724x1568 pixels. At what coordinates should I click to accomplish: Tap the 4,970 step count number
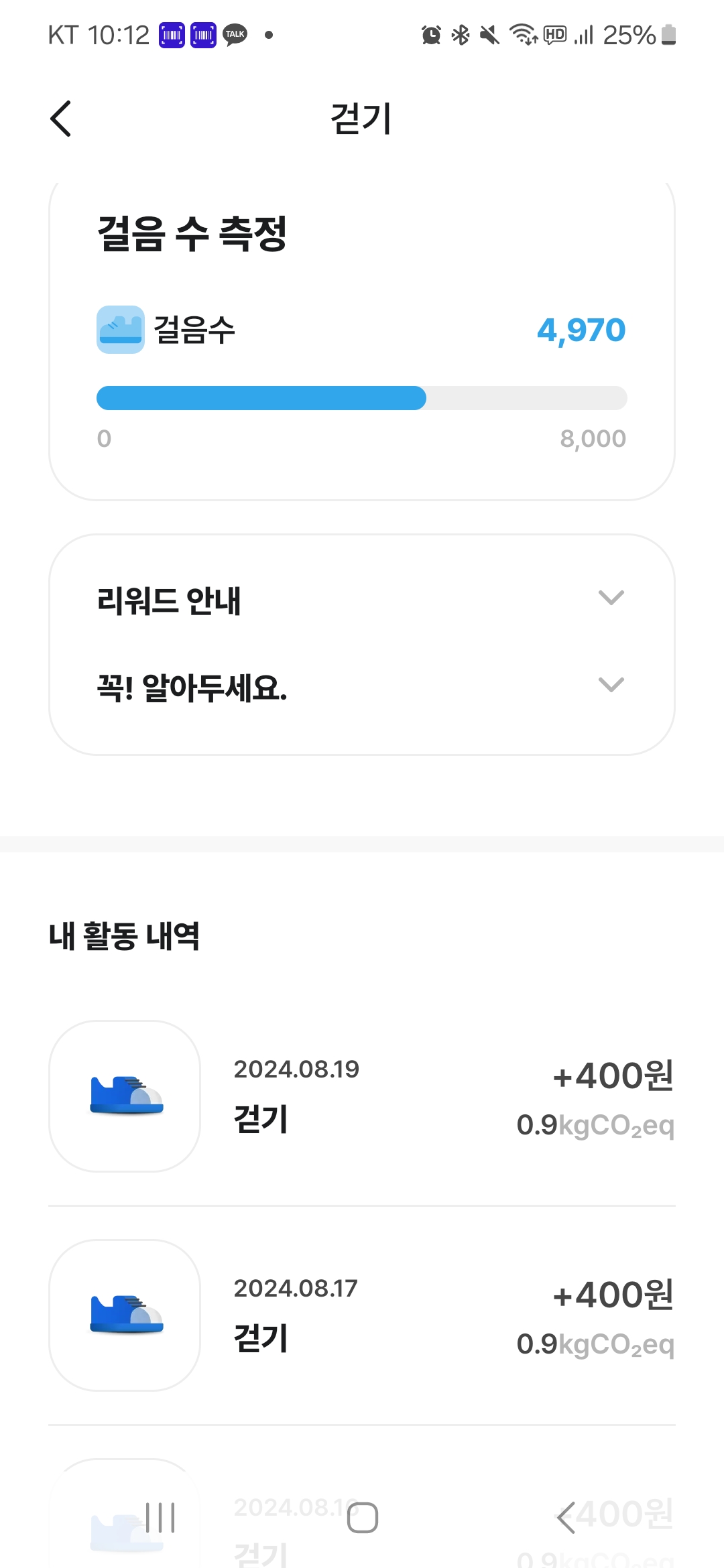click(581, 330)
